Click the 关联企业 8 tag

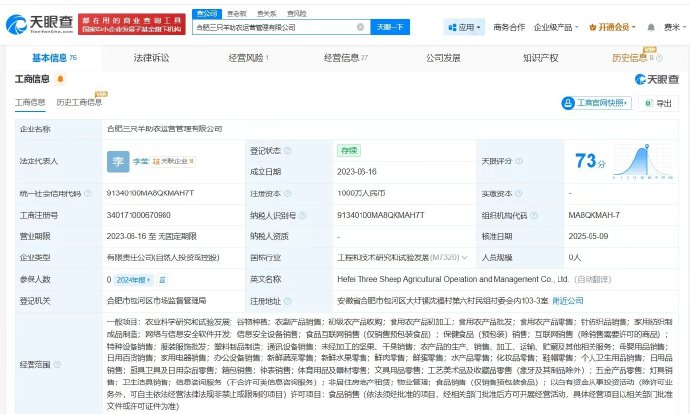173,161
